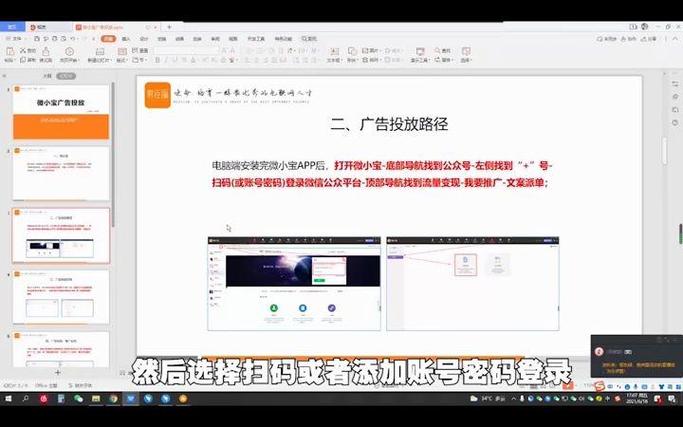Image resolution: width=683 pixels, height=427 pixels.
Task: Start slideshow from current slide icon
Action: pyautogui.click(x=69, y=51)
